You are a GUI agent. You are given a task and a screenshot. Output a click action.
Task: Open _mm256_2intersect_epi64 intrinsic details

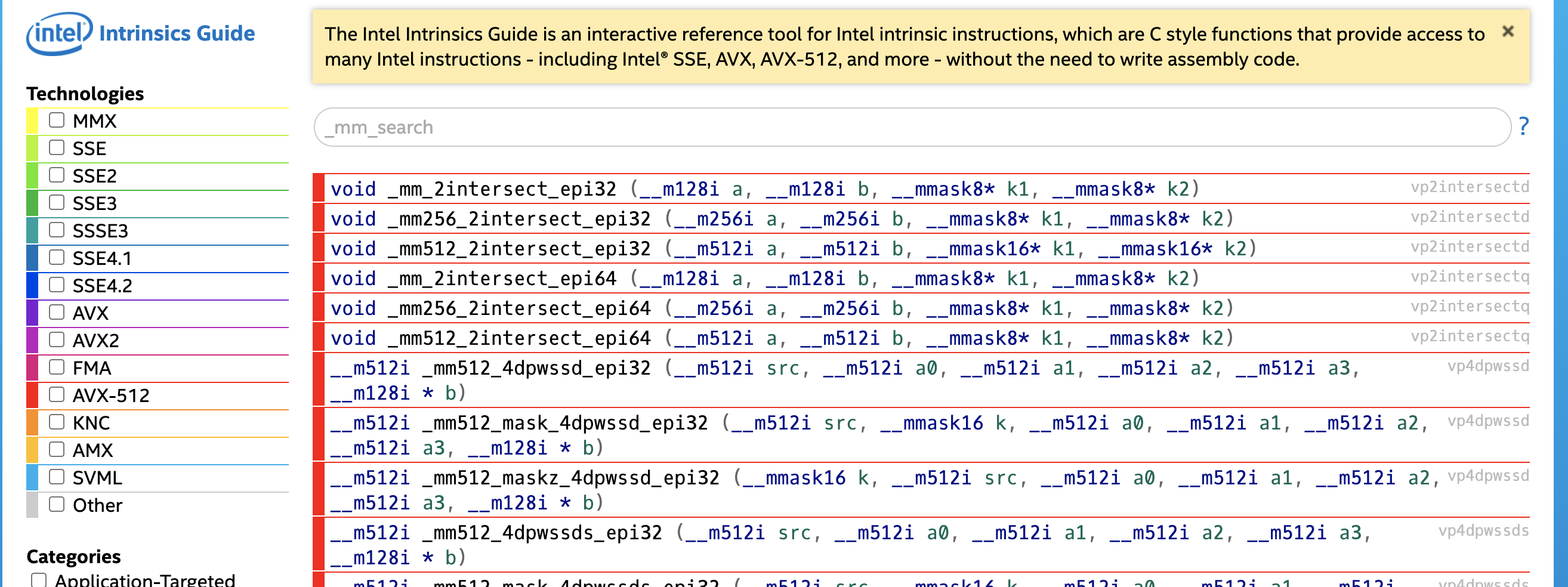[921, 308]
